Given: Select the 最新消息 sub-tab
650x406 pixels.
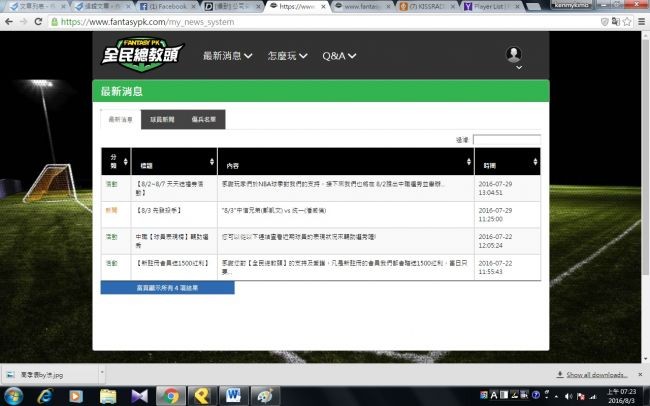Looking at the screenshot, I should 121,119.
